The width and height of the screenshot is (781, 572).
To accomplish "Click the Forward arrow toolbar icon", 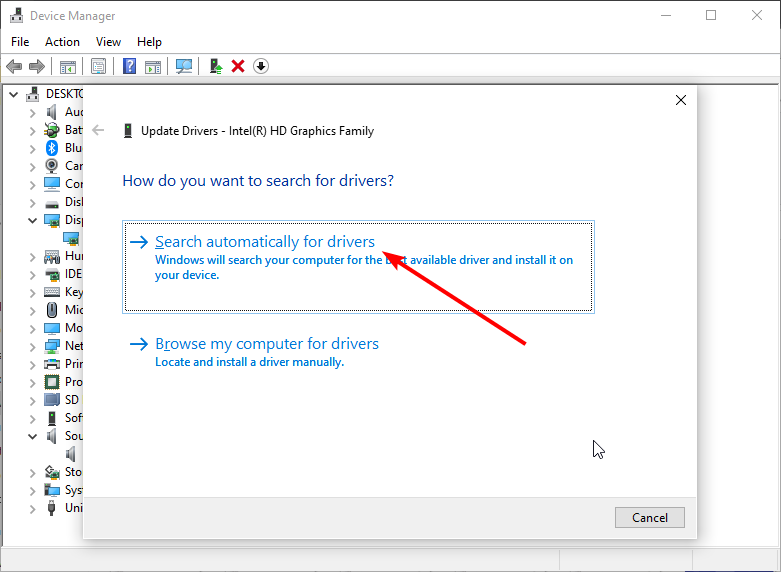I will pyautogui.click(x=37, y=66).
